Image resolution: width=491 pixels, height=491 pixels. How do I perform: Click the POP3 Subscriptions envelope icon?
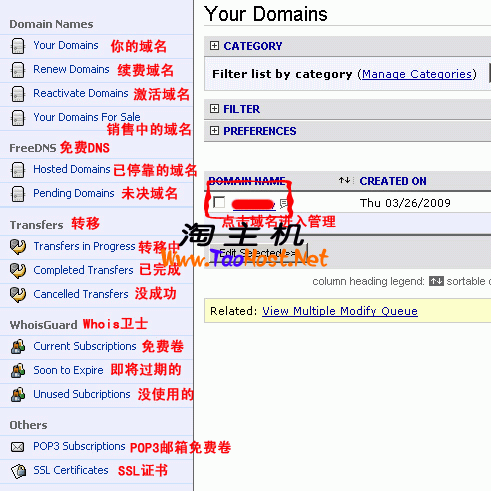point(18,447)
